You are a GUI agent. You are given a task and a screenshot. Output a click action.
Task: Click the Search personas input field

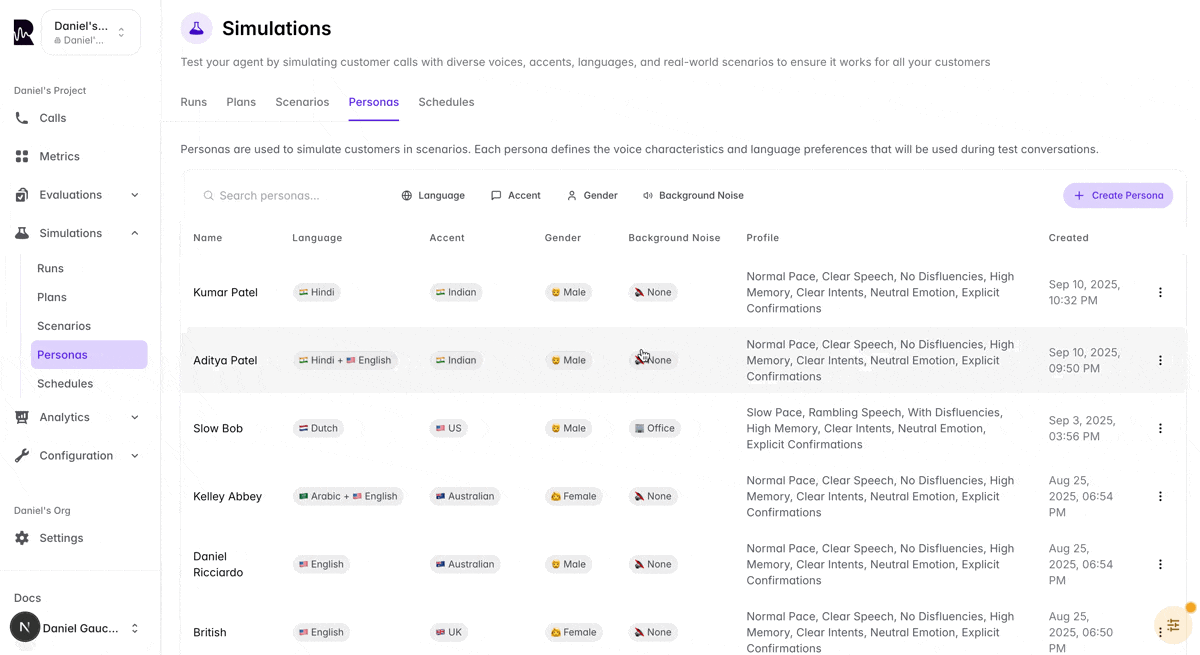290,195
